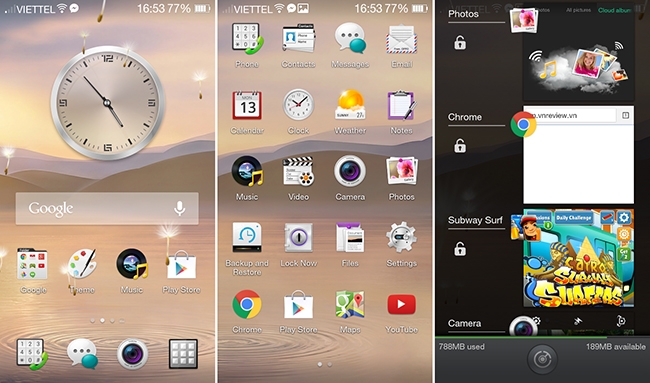Launch the YouTube app
650x383 pixels.
pos(401,305)
